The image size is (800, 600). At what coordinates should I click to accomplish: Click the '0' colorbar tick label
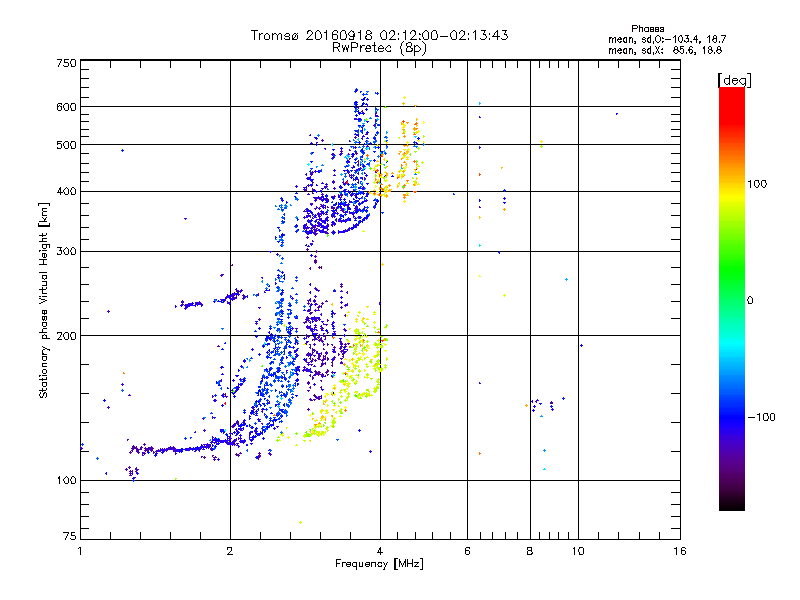(x=750, y=301)
